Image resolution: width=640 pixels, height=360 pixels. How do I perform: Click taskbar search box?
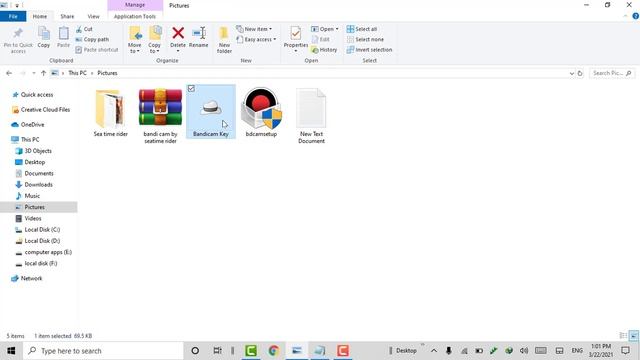tap(103, 351)
